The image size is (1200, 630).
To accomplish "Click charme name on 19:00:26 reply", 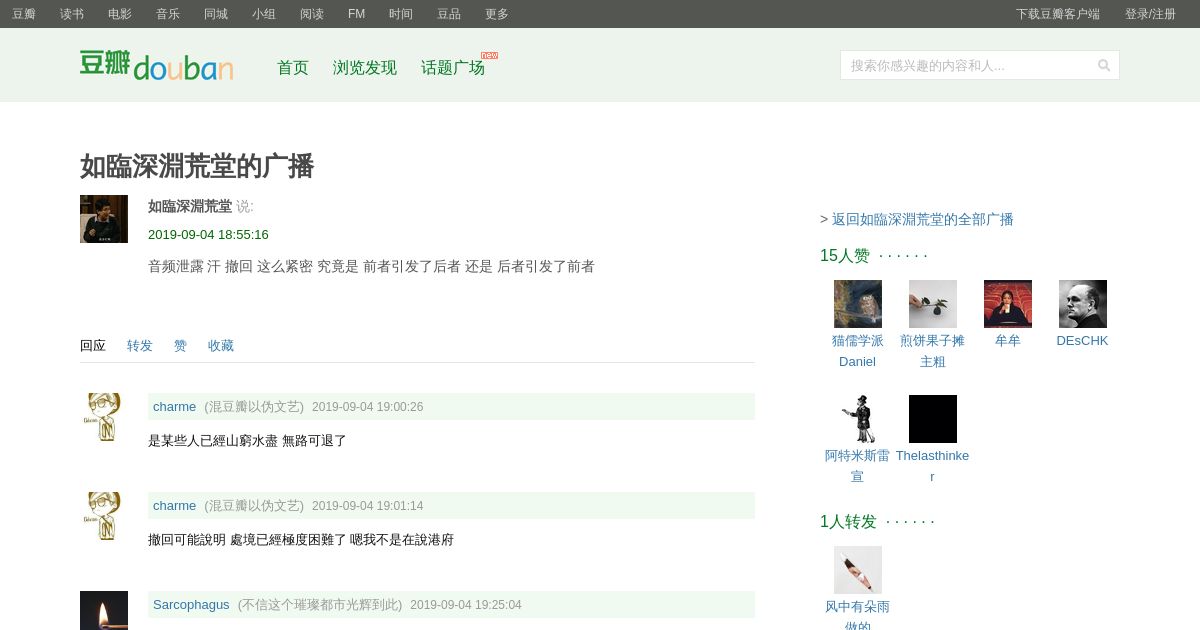I will pos(174,407).
